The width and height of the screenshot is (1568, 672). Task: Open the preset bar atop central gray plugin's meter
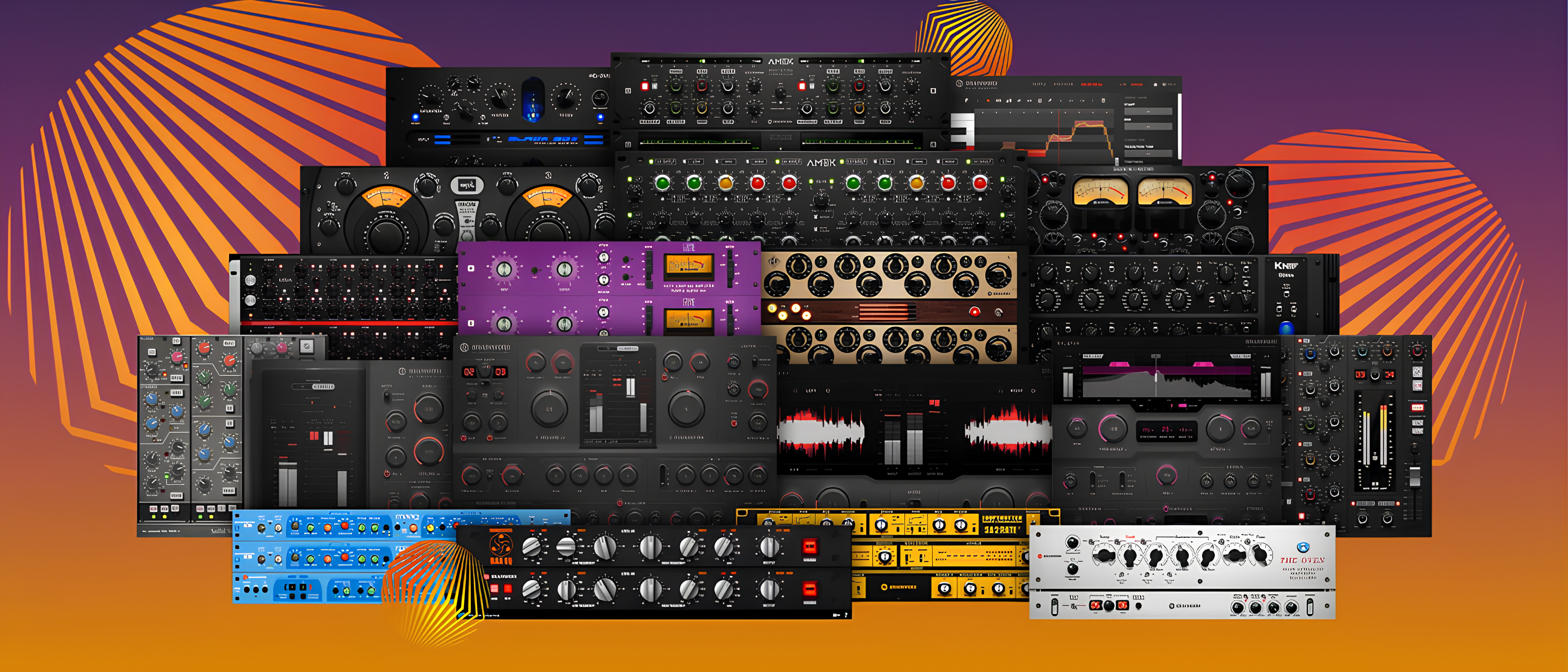coord(618,349)
